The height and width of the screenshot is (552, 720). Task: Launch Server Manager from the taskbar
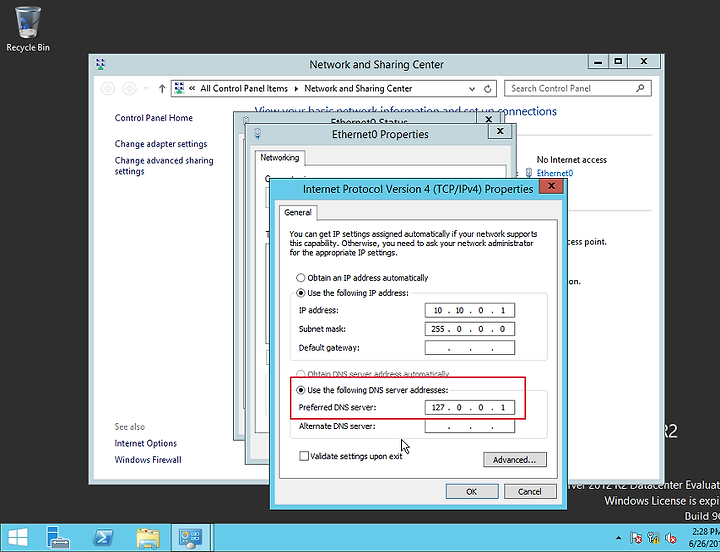click(58, 537)
